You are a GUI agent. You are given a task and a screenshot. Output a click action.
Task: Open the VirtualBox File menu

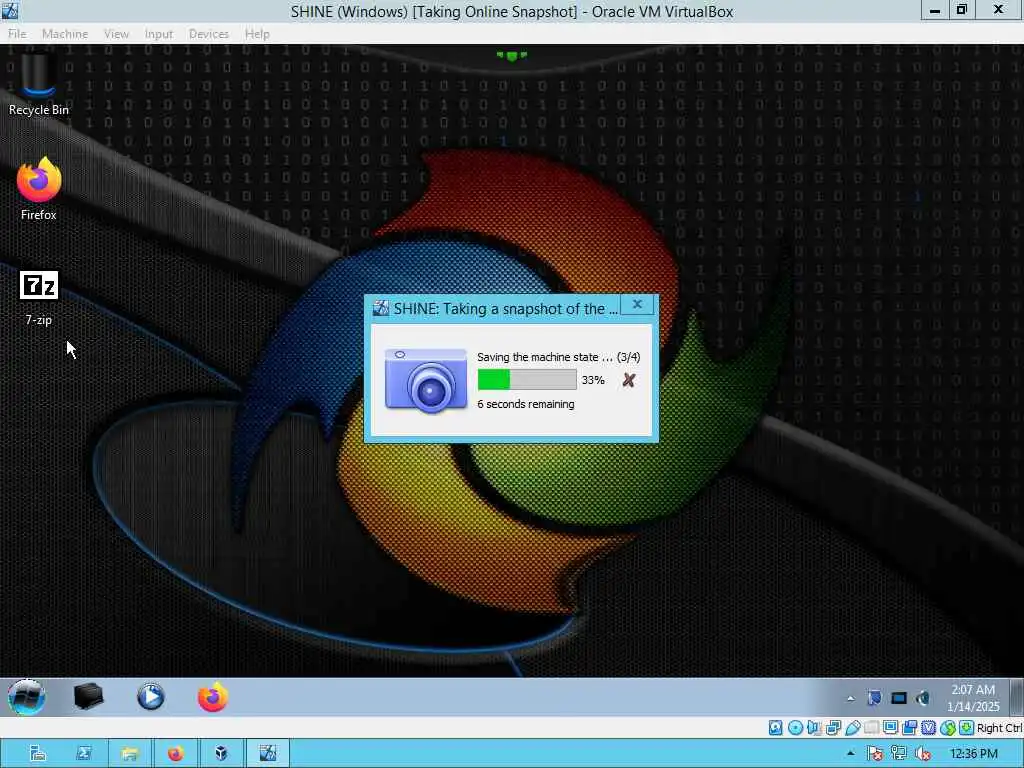pos(17,34)
